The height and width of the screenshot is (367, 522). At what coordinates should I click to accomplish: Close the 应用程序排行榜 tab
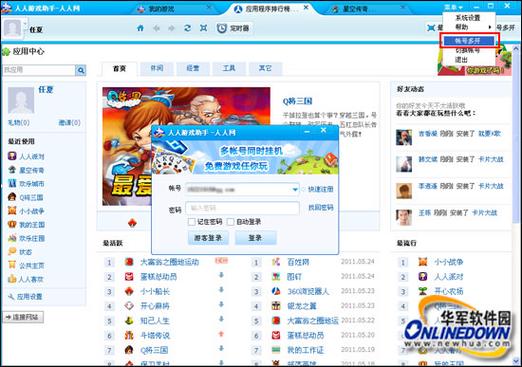click(306, 8)
